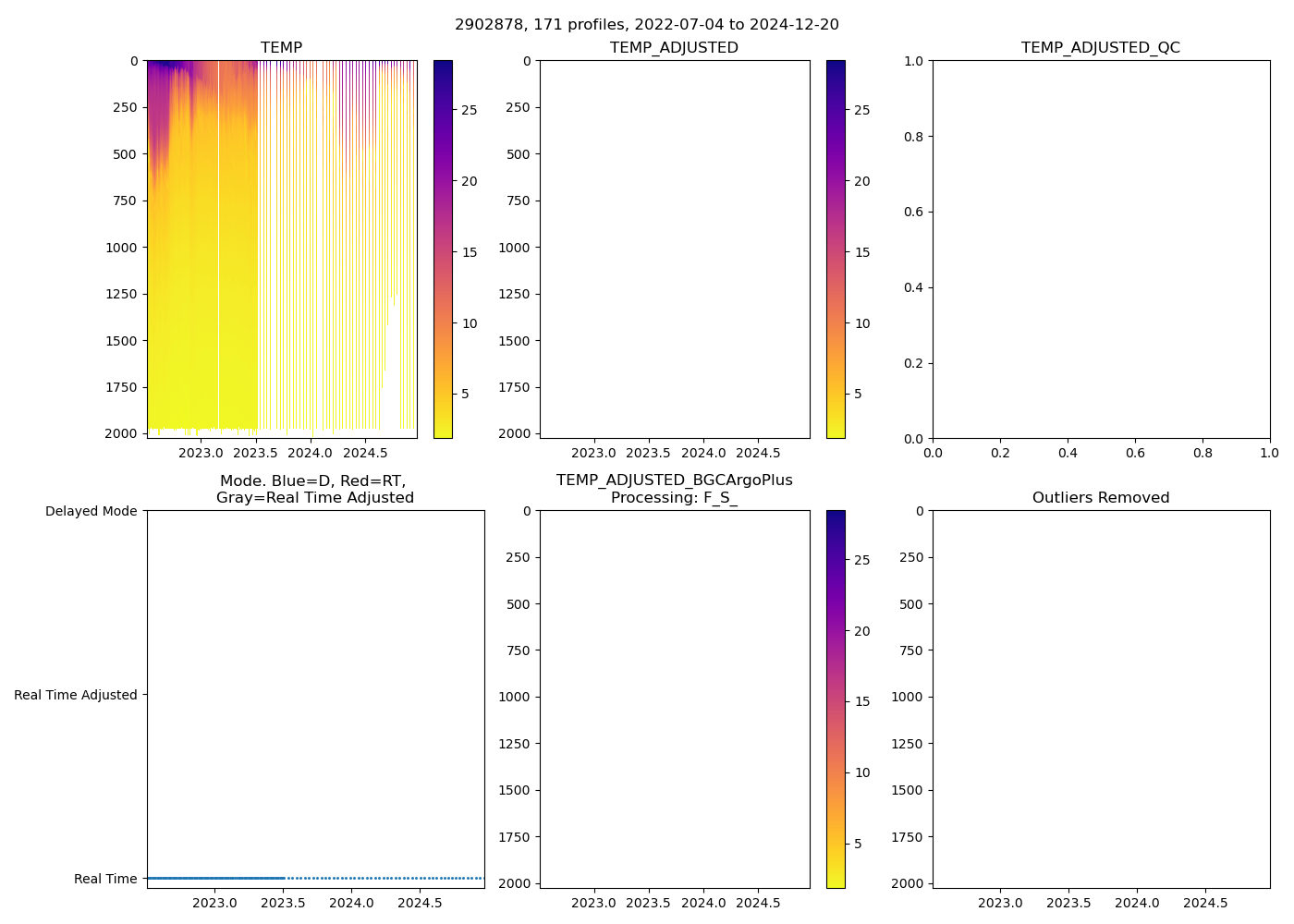The height and width of the screenshot is (924, 1294).
Task: Click the 'Delayed Mode' y-axis label
Action: [x=91, y=511]
